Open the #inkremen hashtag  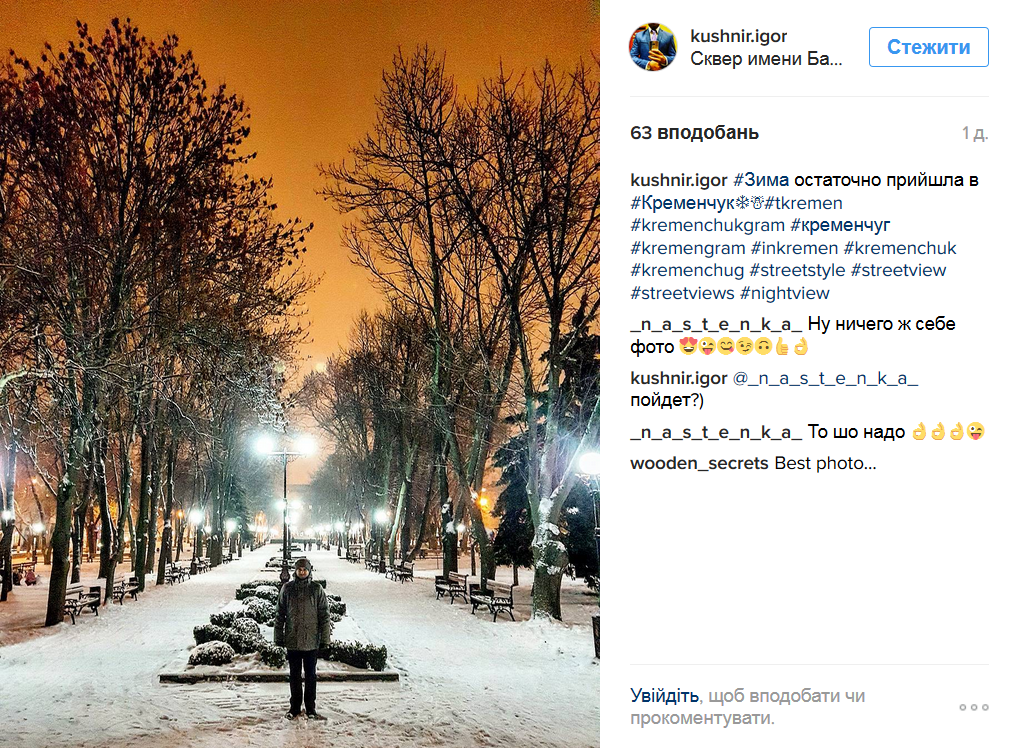(794, 248)
